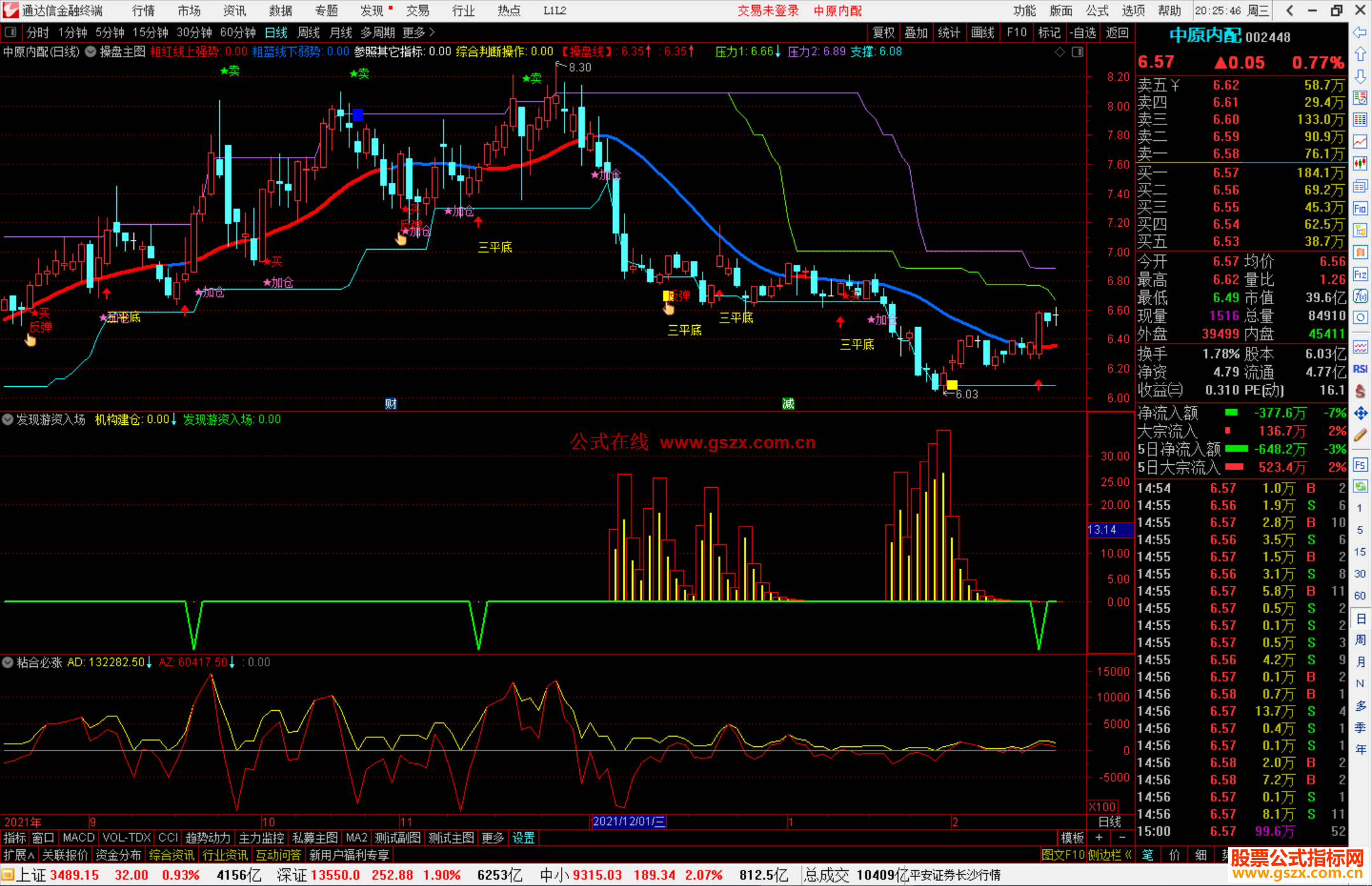
Task: Click 交易未登录 login link
Action: coord(768,11)
